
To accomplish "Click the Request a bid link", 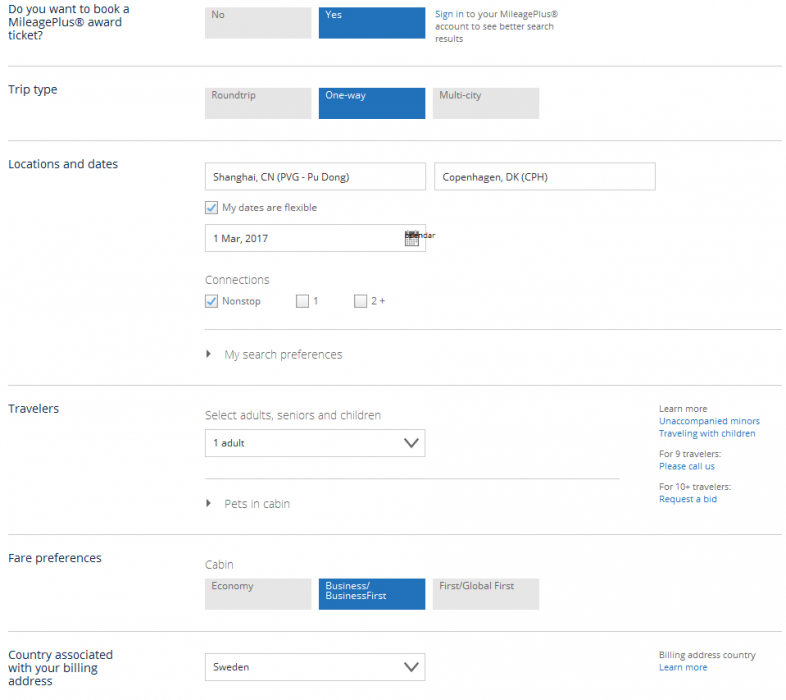I will tap(687, 499).
